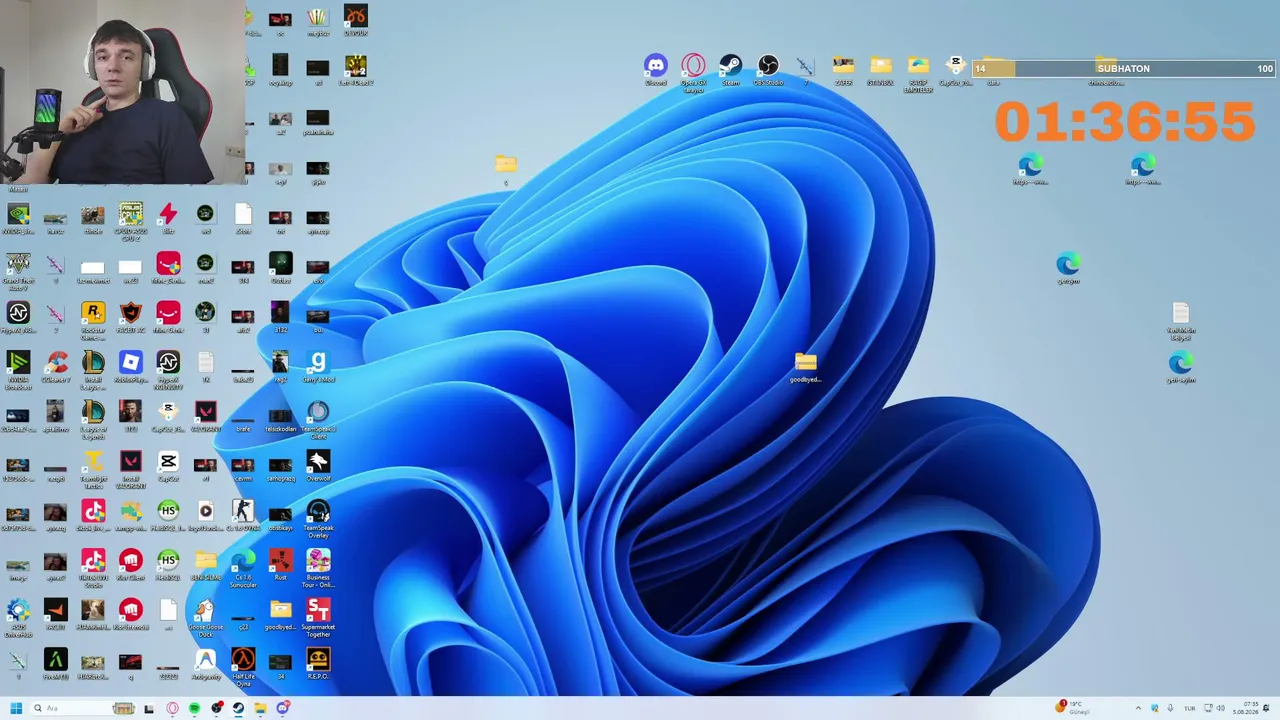Select the Goose Goose Duck shortcut

coord(205,618)
